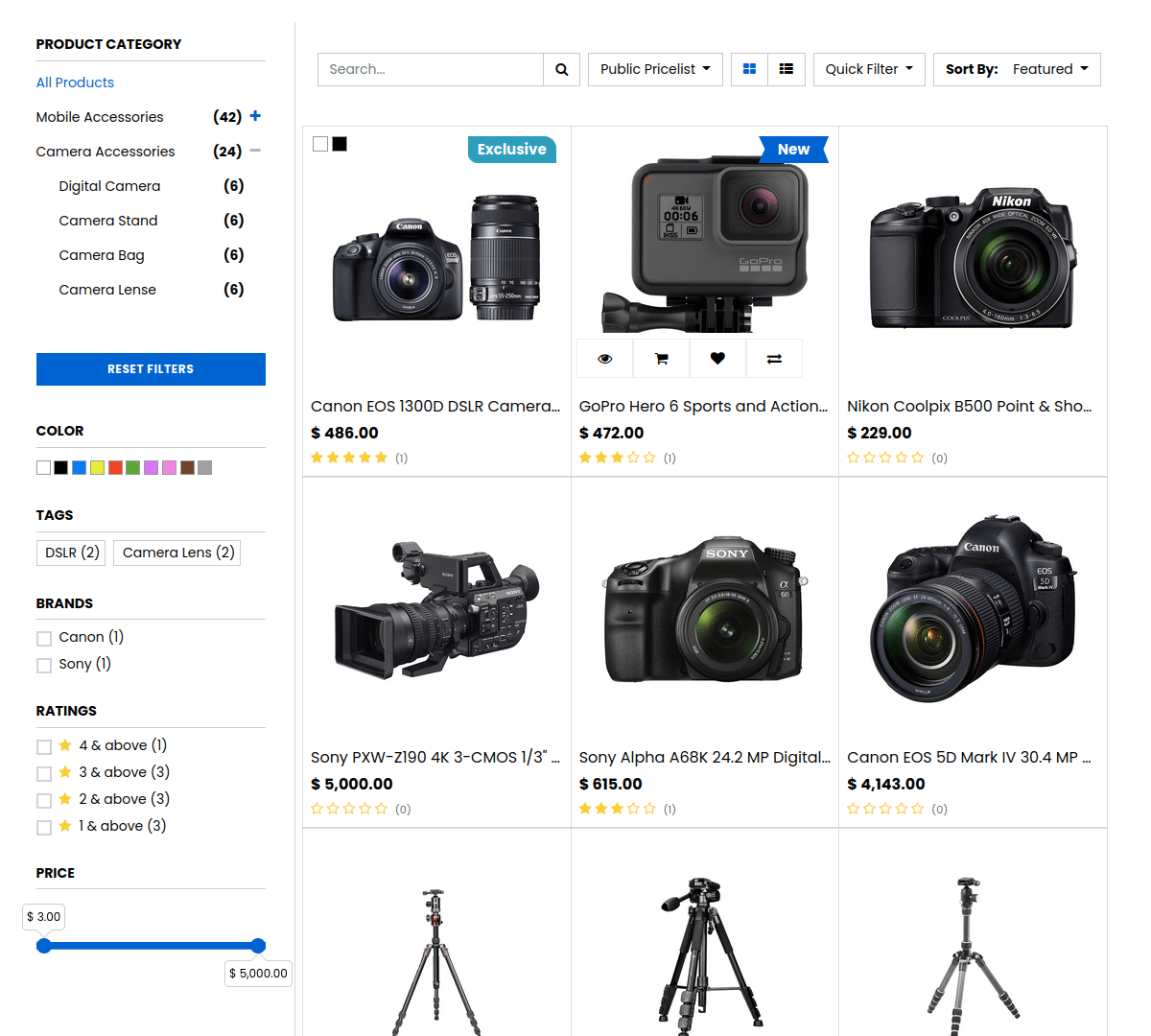
Task: Switch to list view layout
Action: pyautogui.click(x=787, y=69)
